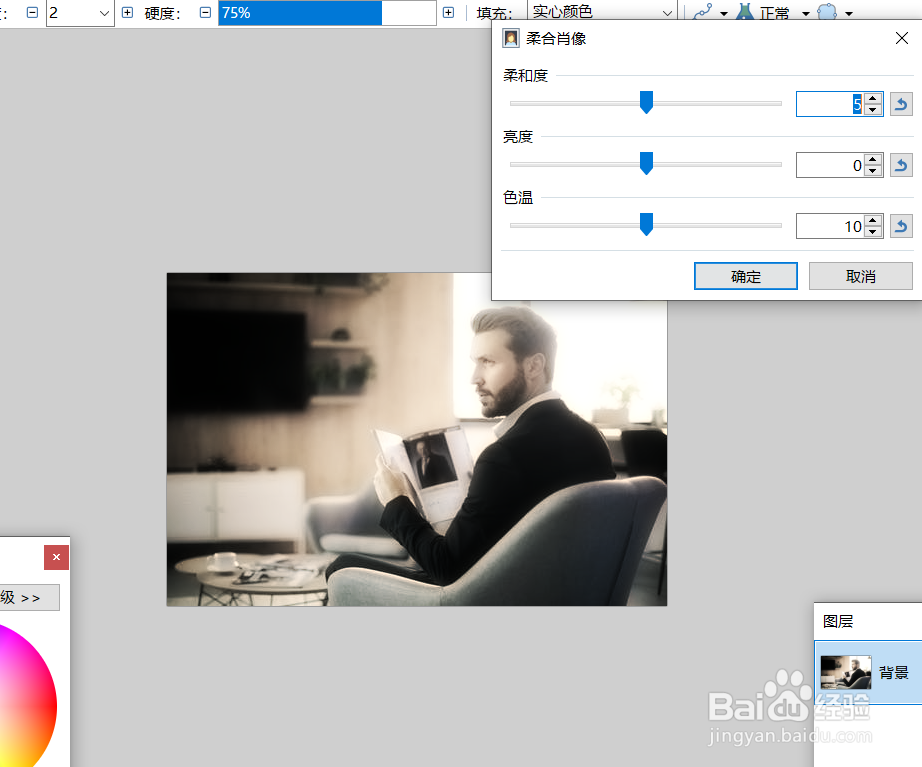The image size is (922, 767).
Task: Reset 色温 value with its undo arrow
Action: (x=901, y=226)
